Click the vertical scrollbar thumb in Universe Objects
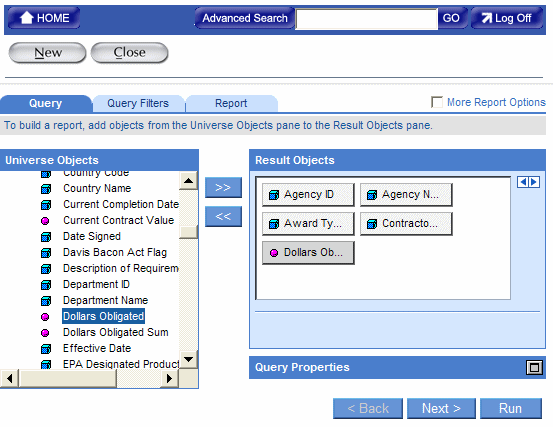553x427 pixels. 188,232
